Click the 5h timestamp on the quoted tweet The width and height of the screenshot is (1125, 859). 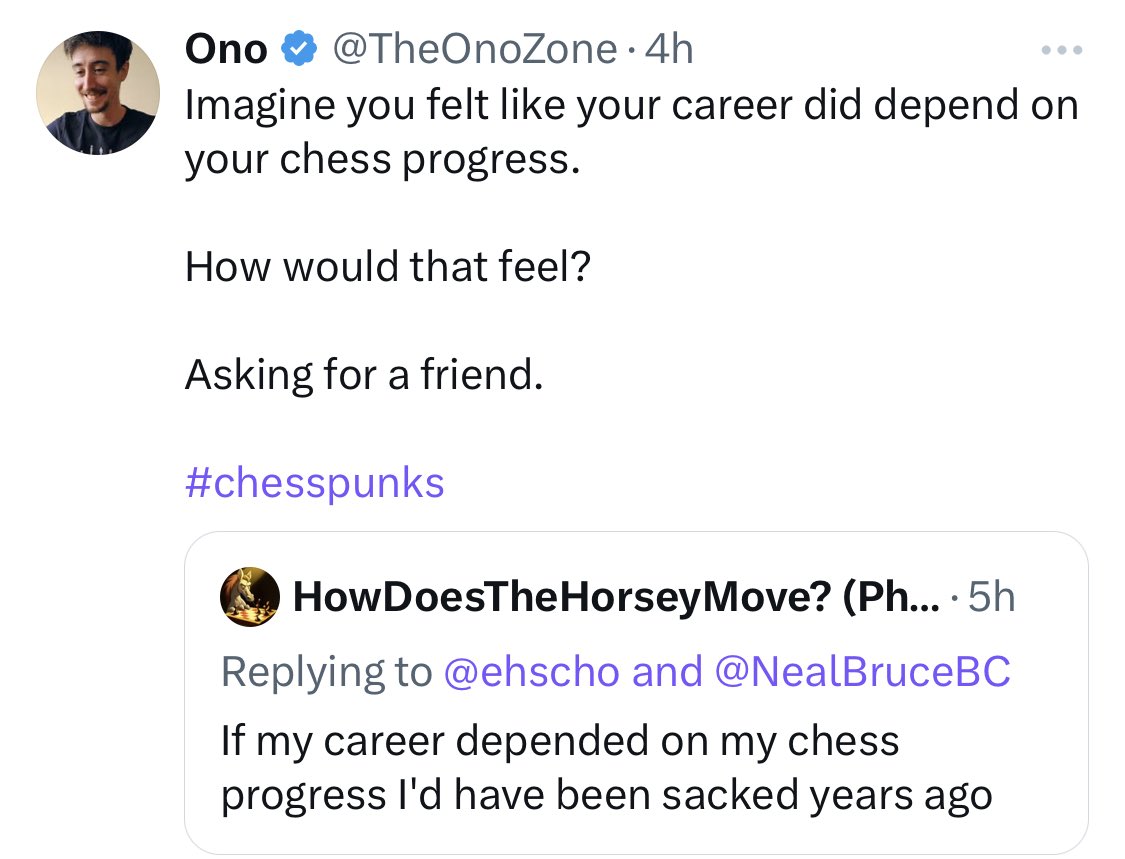coord(992,597)
